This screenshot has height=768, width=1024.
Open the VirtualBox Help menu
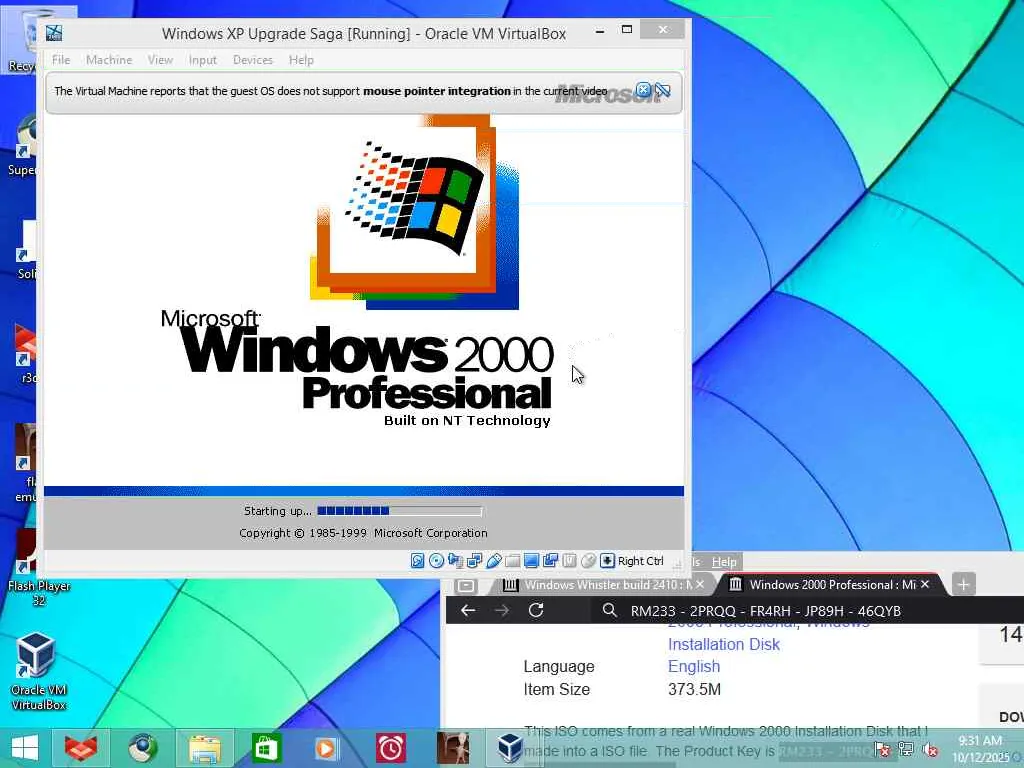coord(301,59)
